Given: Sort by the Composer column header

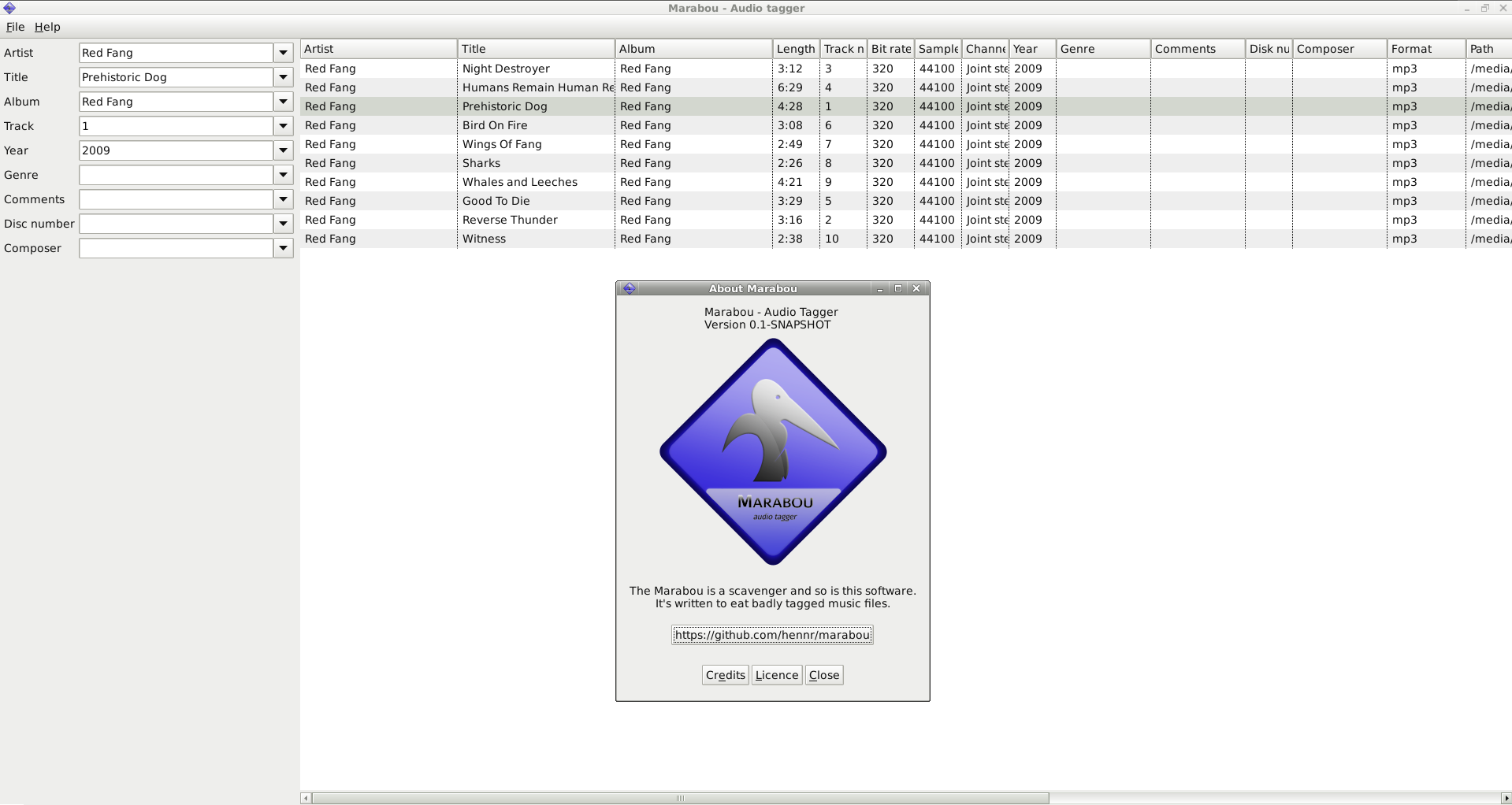Looking at the screenshot, I should coord(1339,49).
